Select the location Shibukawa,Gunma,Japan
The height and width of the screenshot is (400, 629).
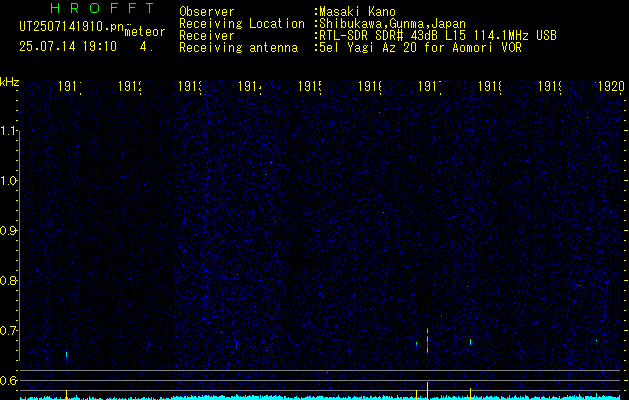(x=392, y=24)
